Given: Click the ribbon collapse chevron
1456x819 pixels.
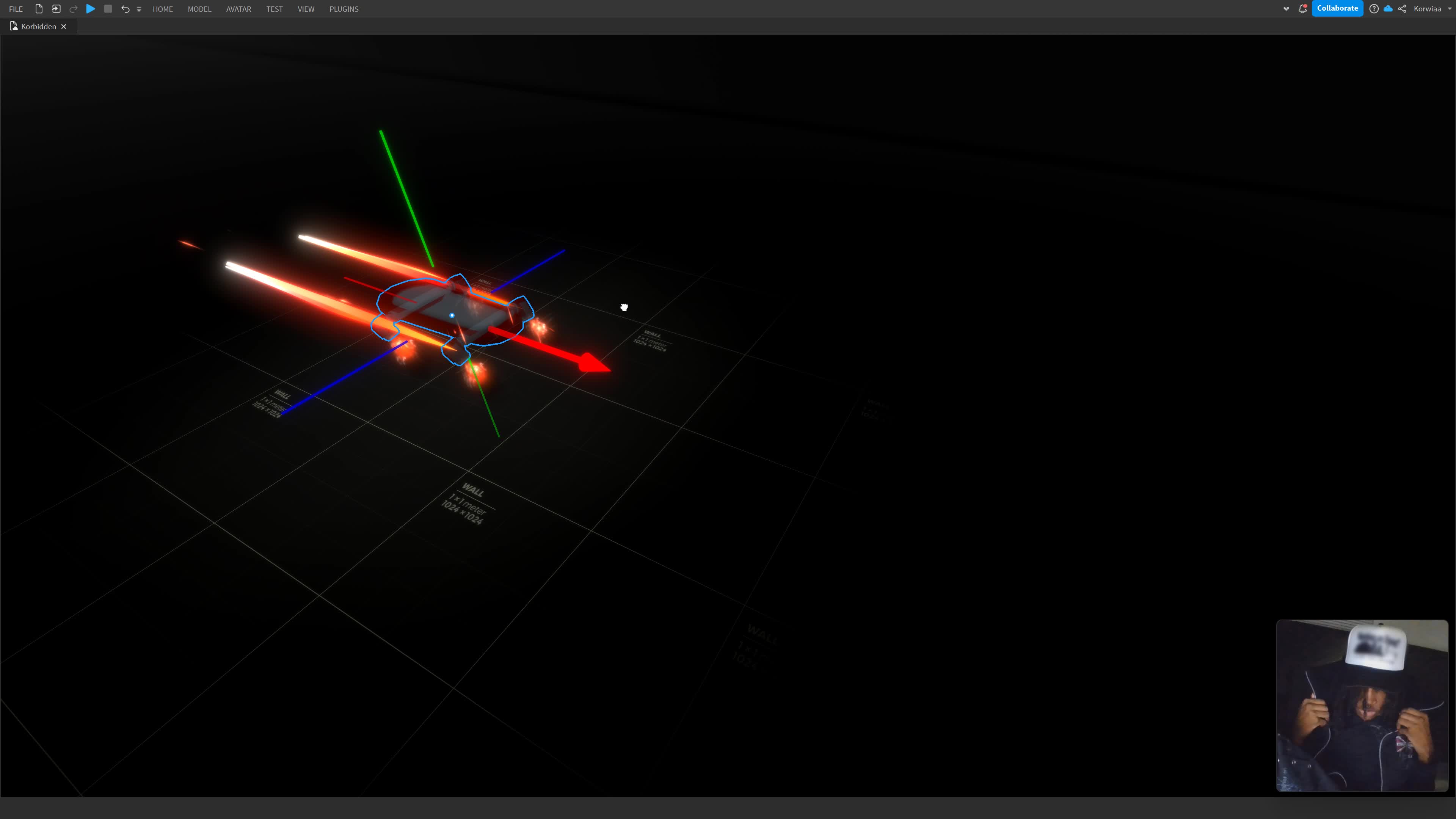Looking at the screenshot, I should (x=1286, y=8).
